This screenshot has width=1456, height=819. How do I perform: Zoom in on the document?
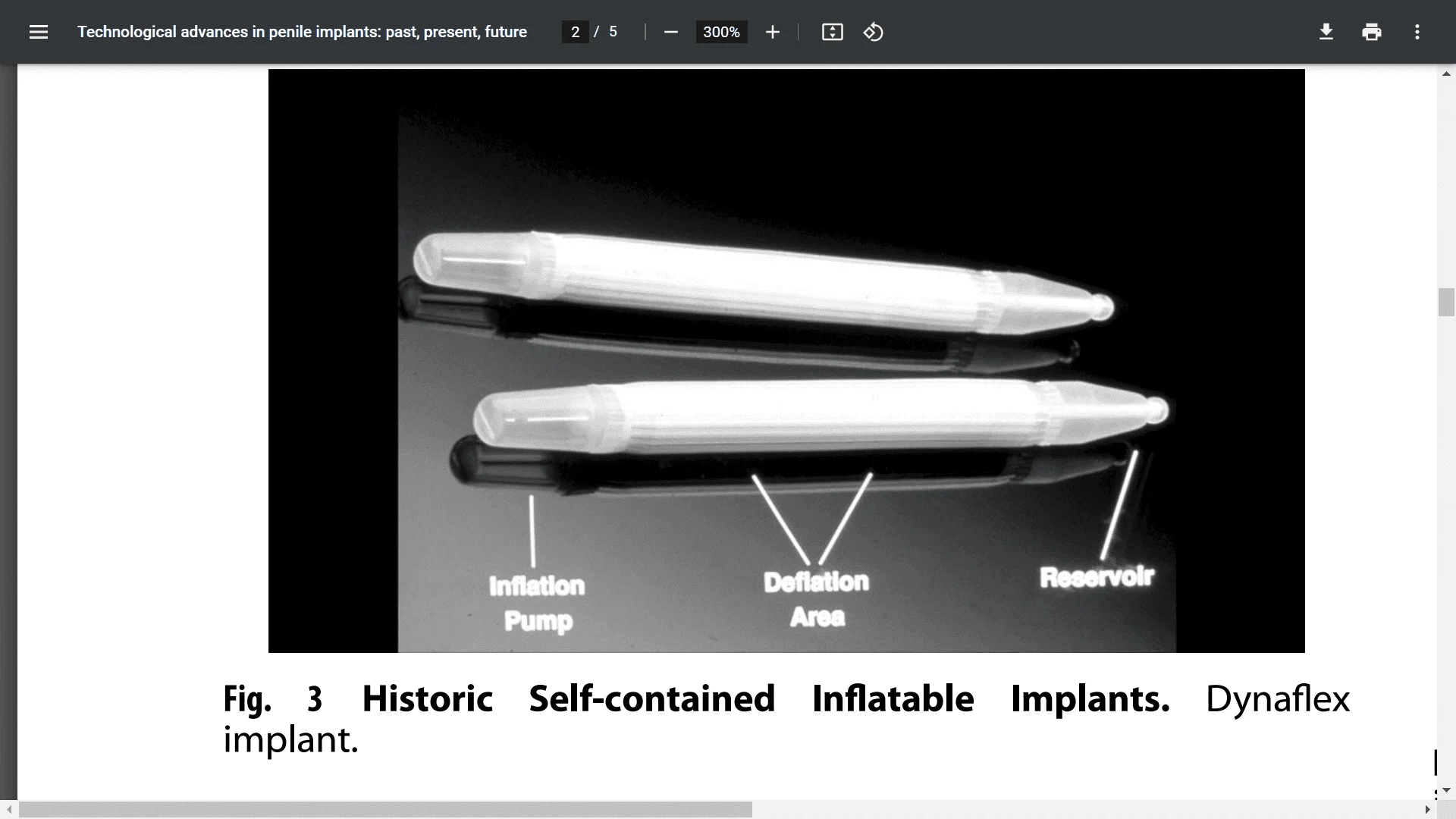click(772, 32)
